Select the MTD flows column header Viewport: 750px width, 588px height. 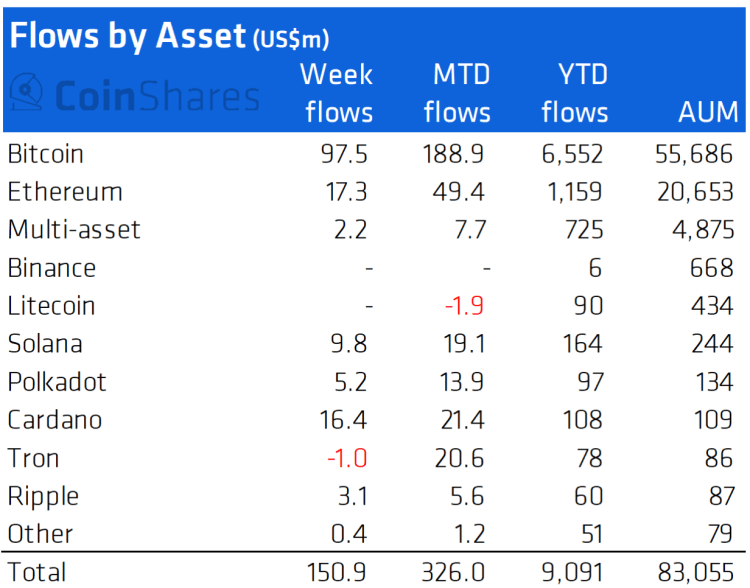click(458, 92)
